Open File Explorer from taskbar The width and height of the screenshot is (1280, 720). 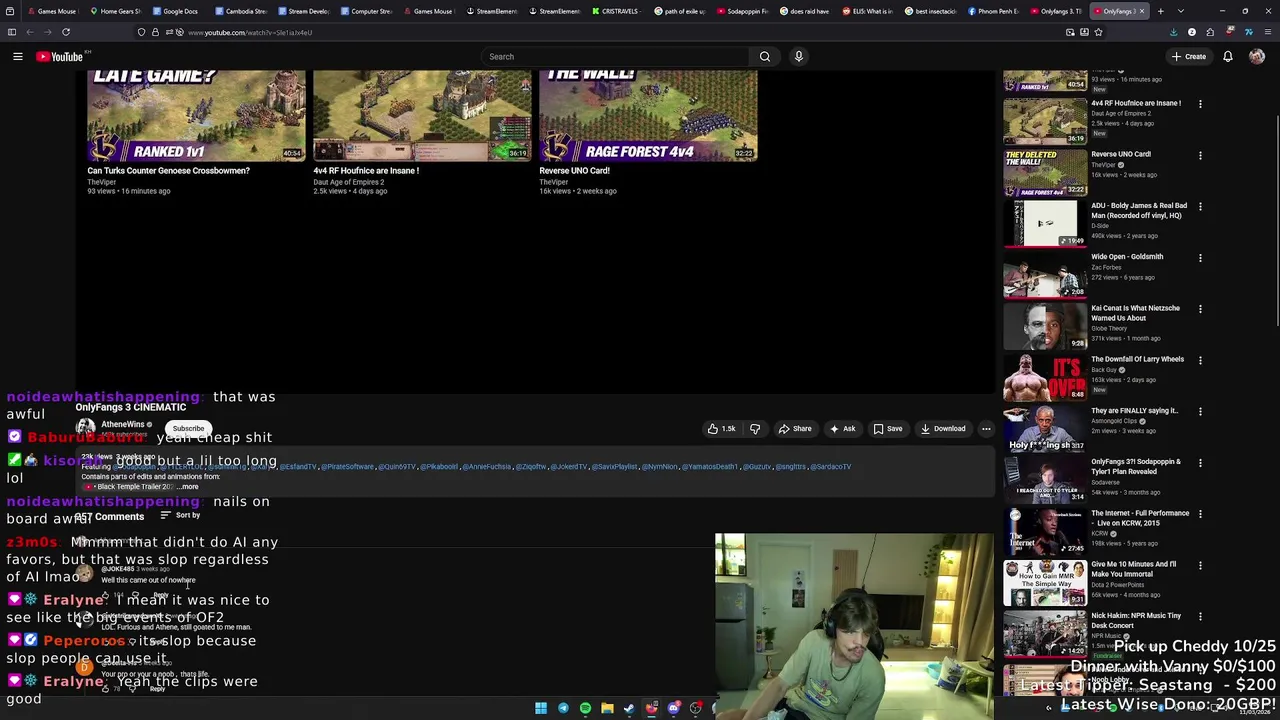(607, 709)
